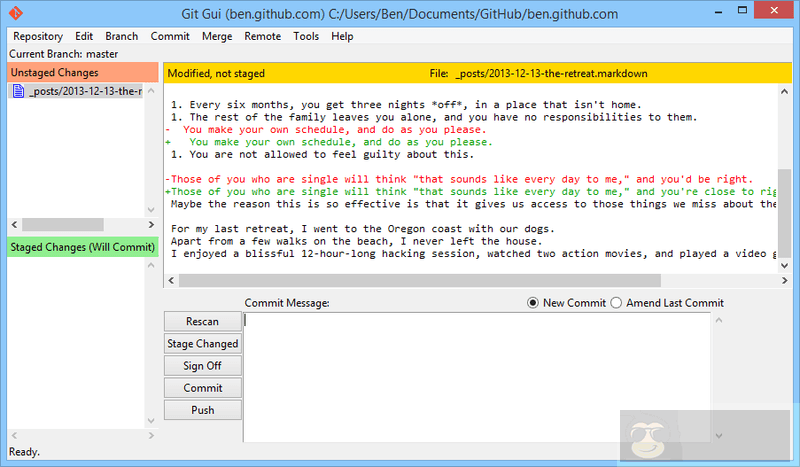The width and height of the screenshot is (800, 467).
Task: Click inside the commit message text box
Action: tap(478, 376)
